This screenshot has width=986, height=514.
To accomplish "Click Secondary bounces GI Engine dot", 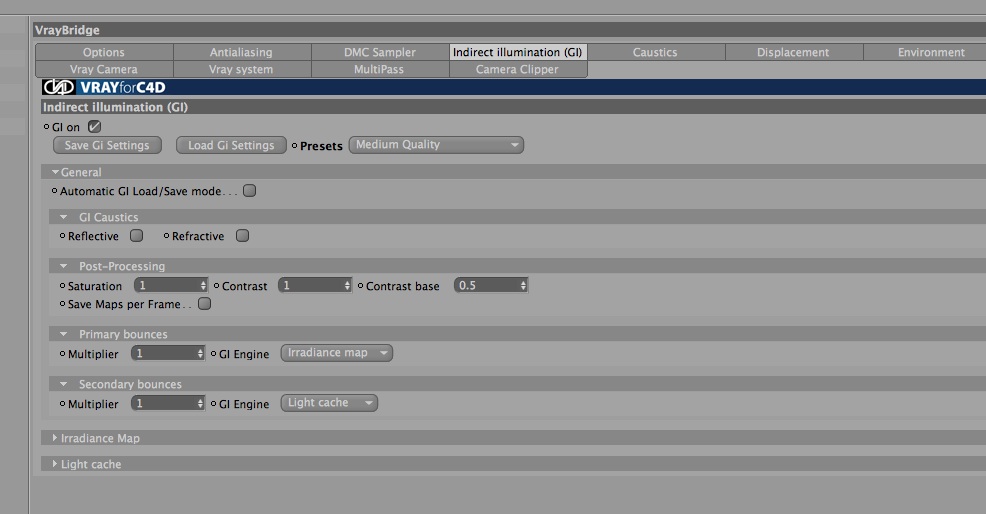I will 213,403.
